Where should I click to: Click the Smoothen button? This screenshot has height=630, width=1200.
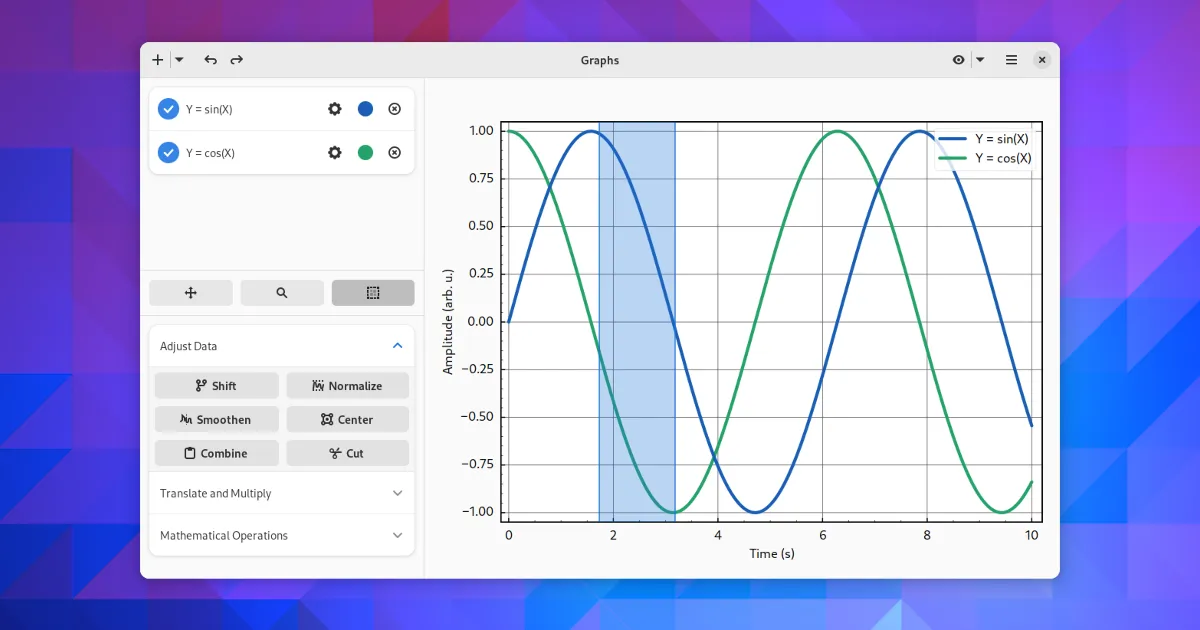pyautogui.click(x=216, y=420)
